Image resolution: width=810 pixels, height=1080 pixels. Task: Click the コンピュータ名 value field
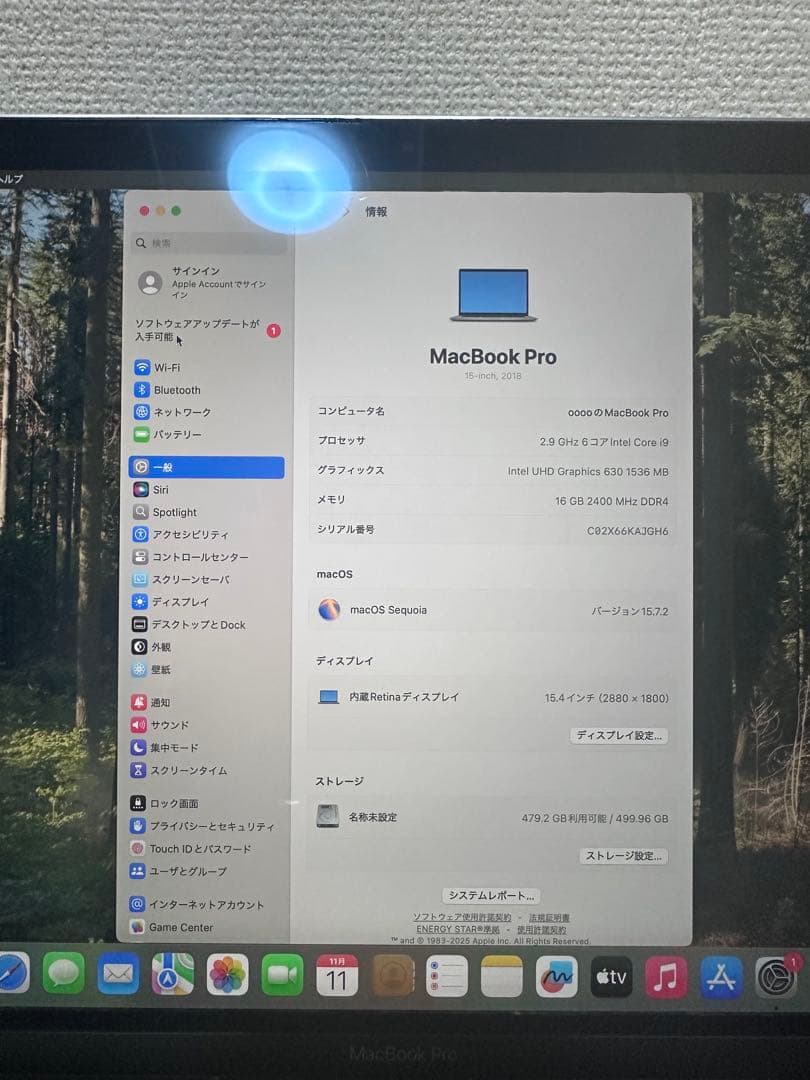[x=618, y=413]
